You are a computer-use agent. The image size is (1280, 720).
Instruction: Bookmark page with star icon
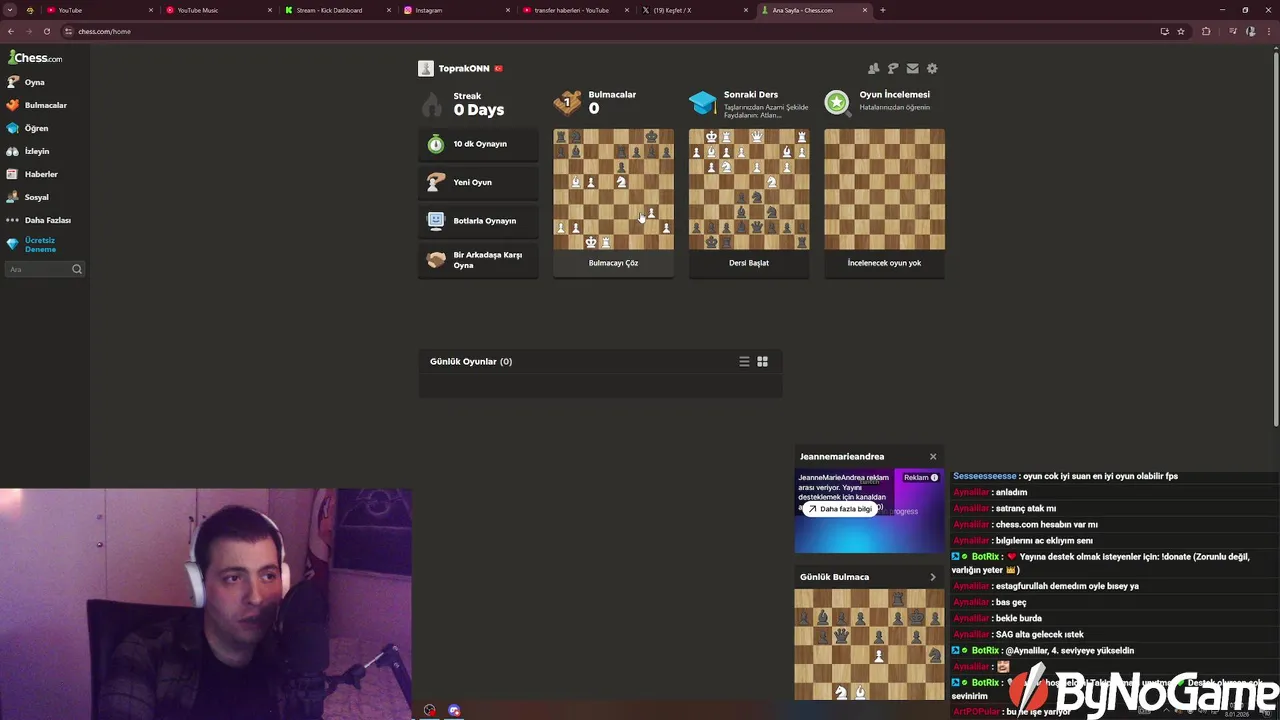(1181, 31)
